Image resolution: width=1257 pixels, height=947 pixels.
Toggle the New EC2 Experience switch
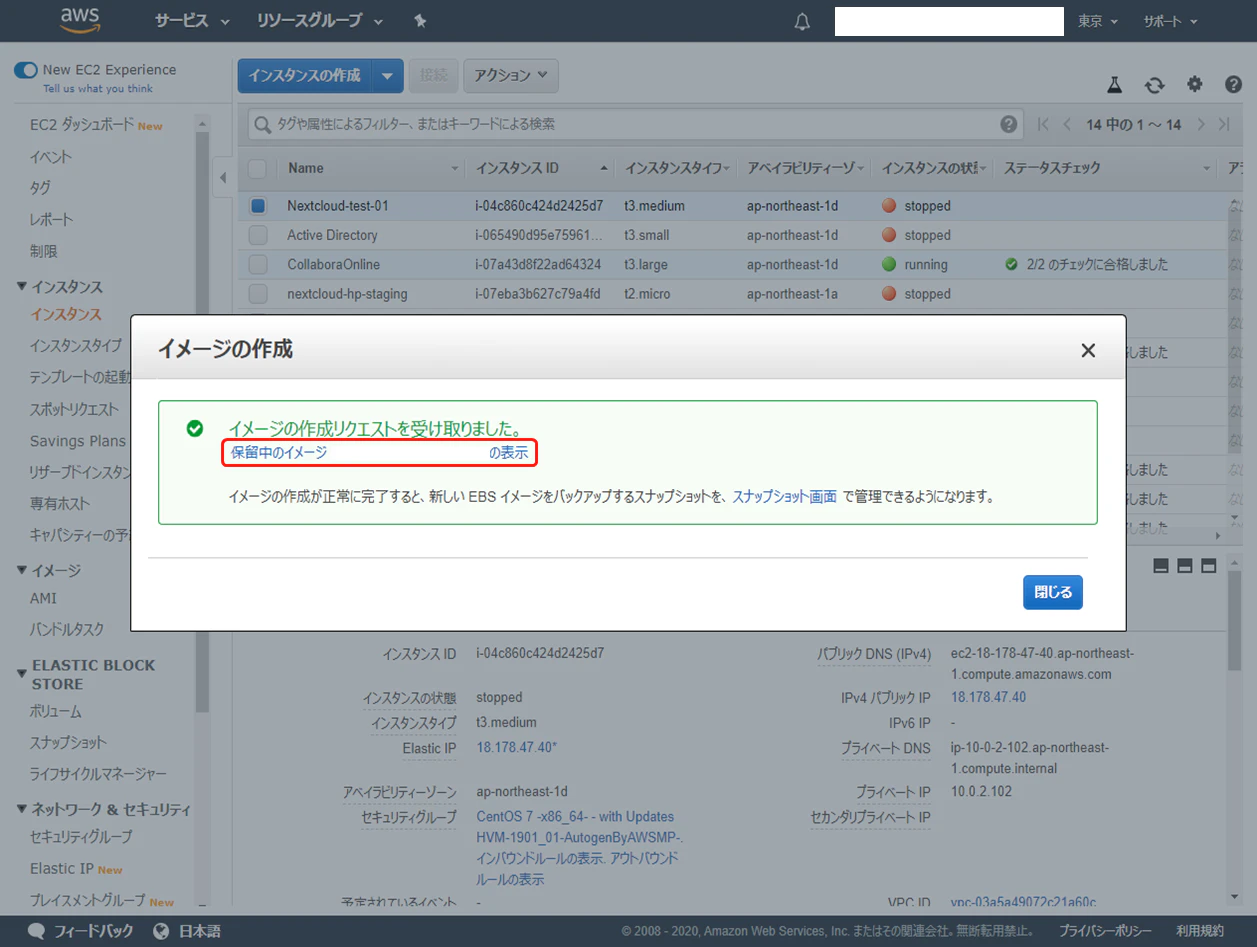pos(25,70)
